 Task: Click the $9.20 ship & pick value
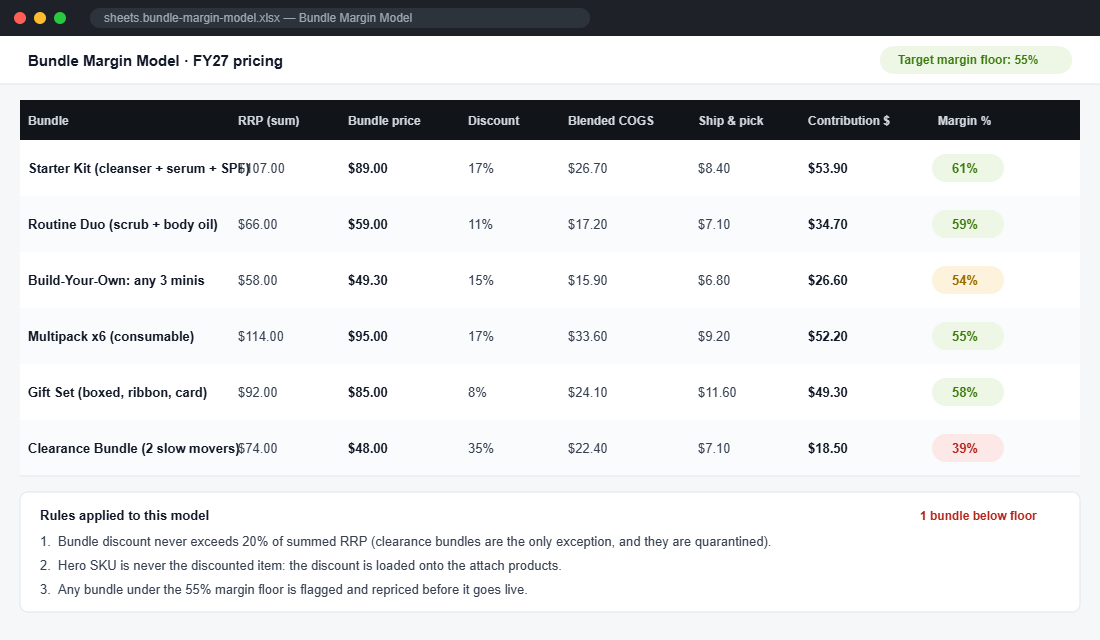pyautogui.click(x=714, y=337)
